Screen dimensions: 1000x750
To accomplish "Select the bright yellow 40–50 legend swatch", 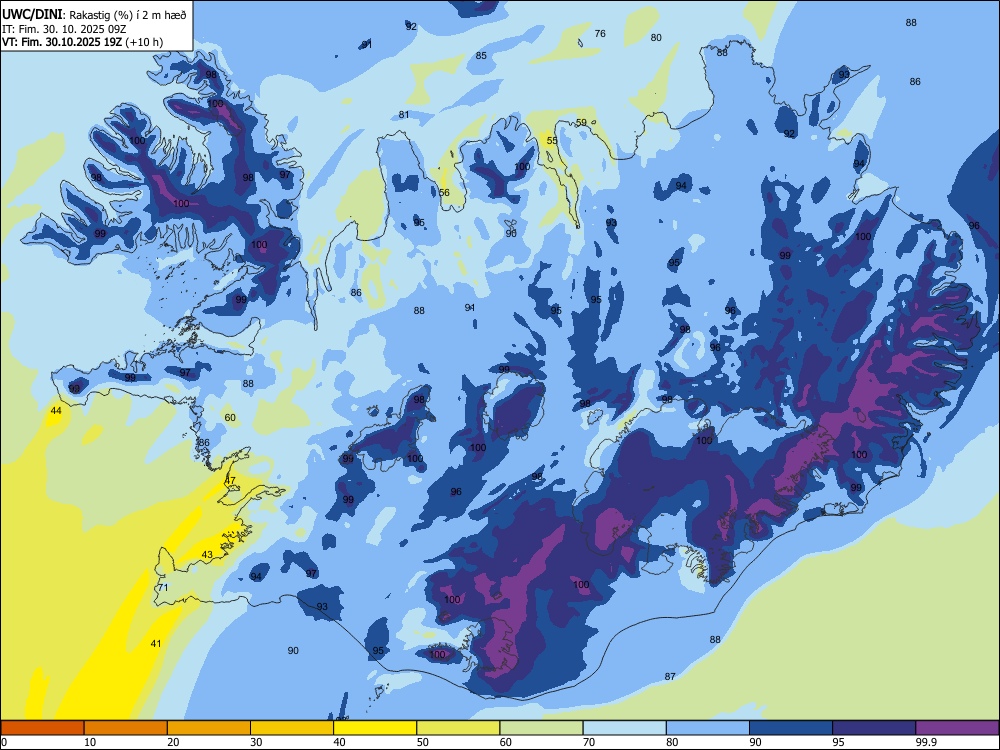I will point(375,728).
